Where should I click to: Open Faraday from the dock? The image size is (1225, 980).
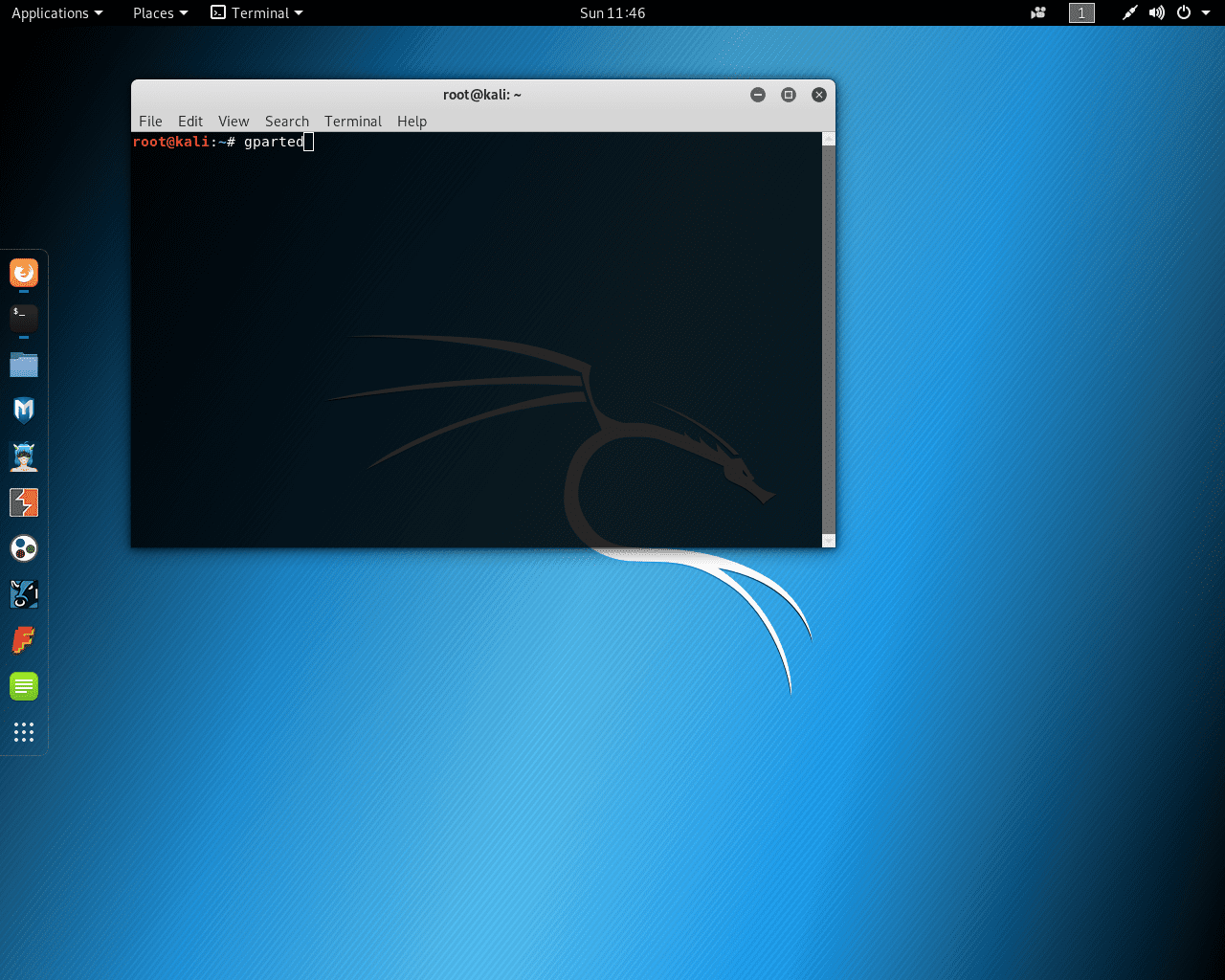point(24,639)
